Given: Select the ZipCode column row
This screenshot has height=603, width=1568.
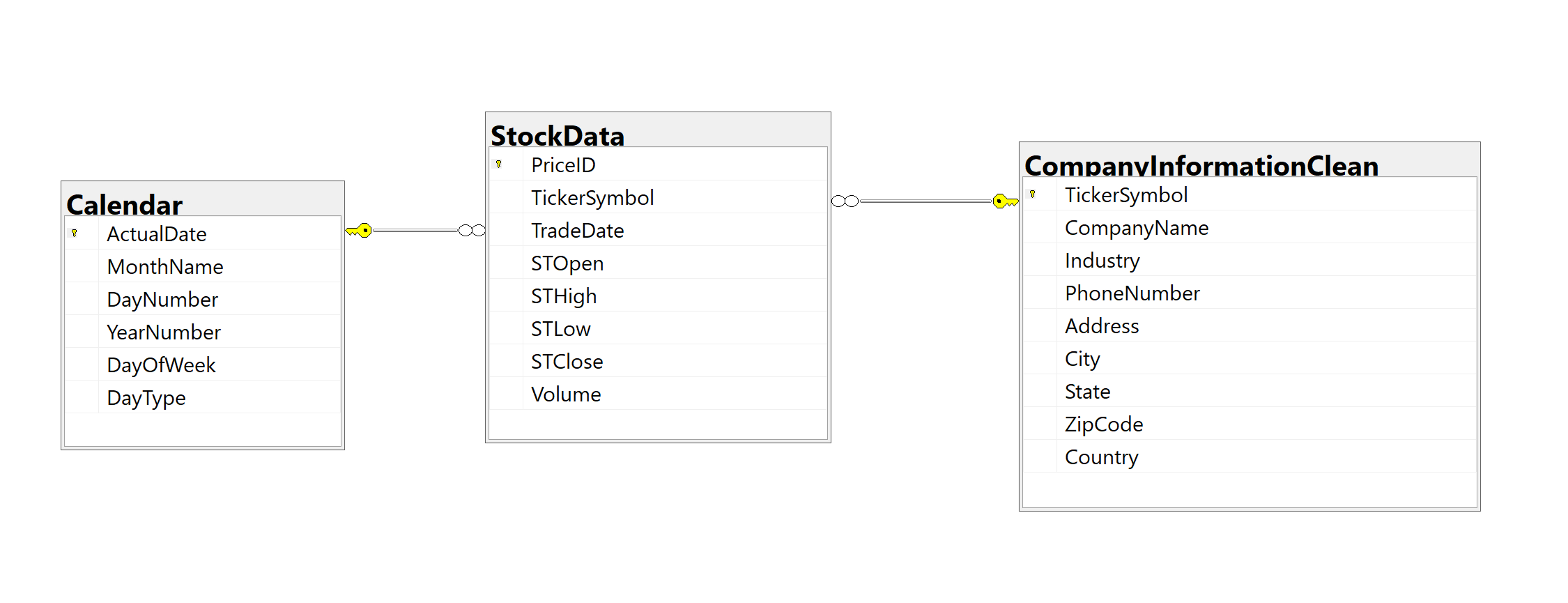Looking at the screenshot, I should tap(1104, 424).
